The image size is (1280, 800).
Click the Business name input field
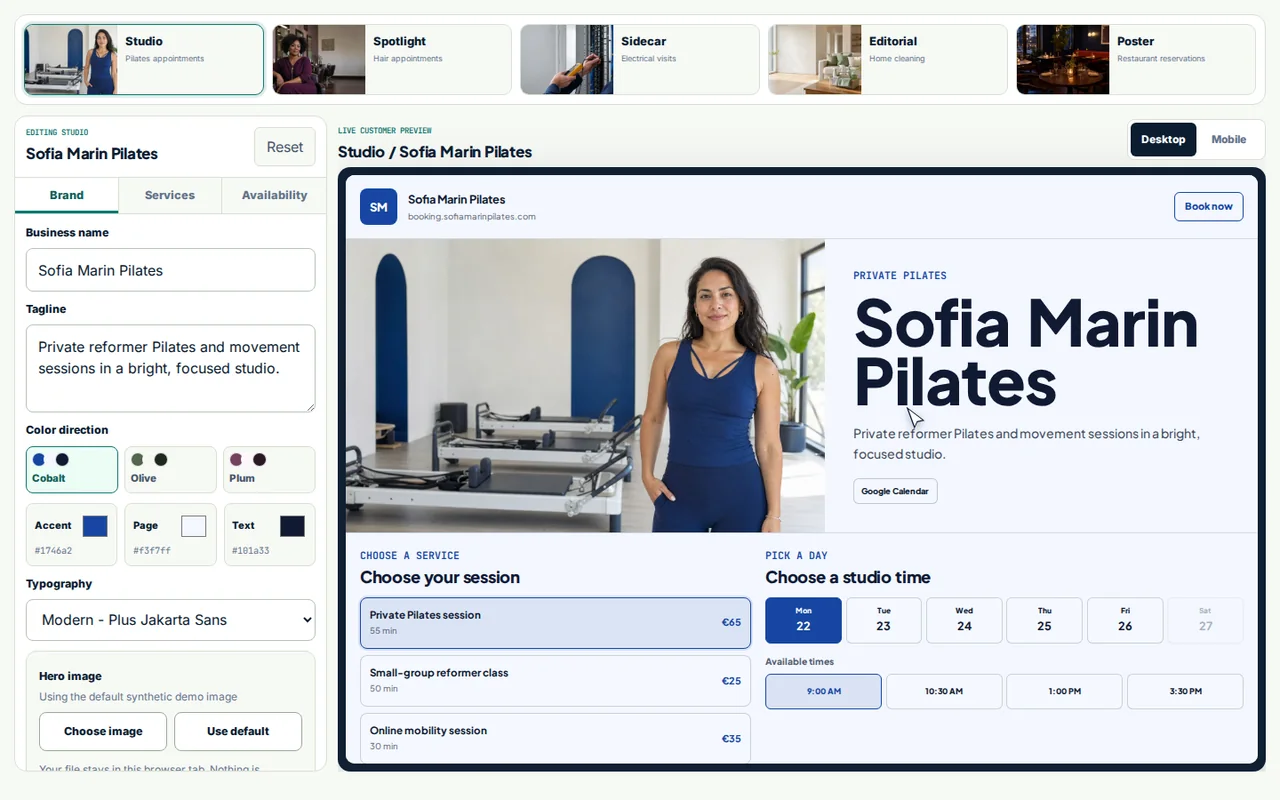(x=170, y=270)
